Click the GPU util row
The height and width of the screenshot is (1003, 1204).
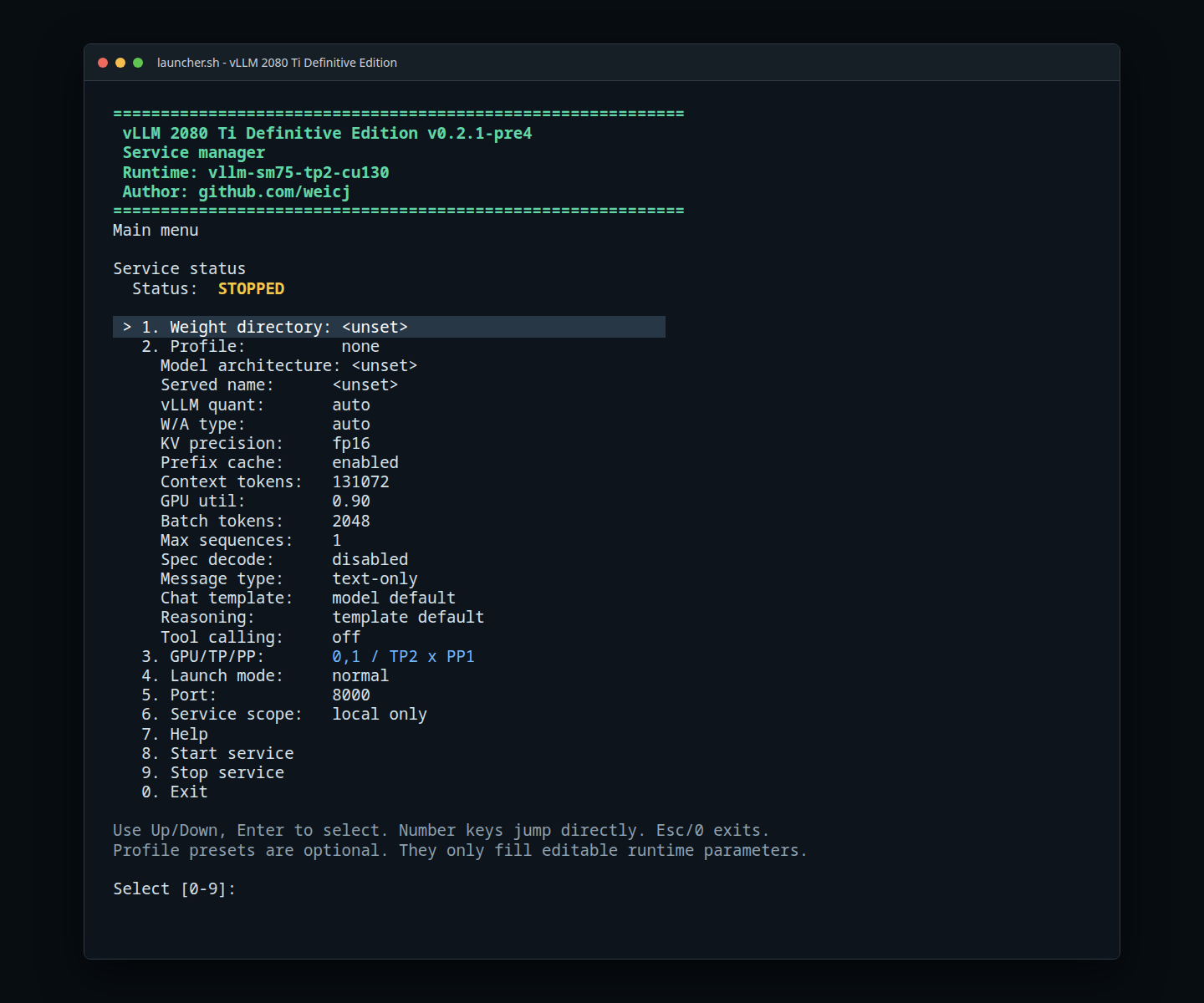265,501
